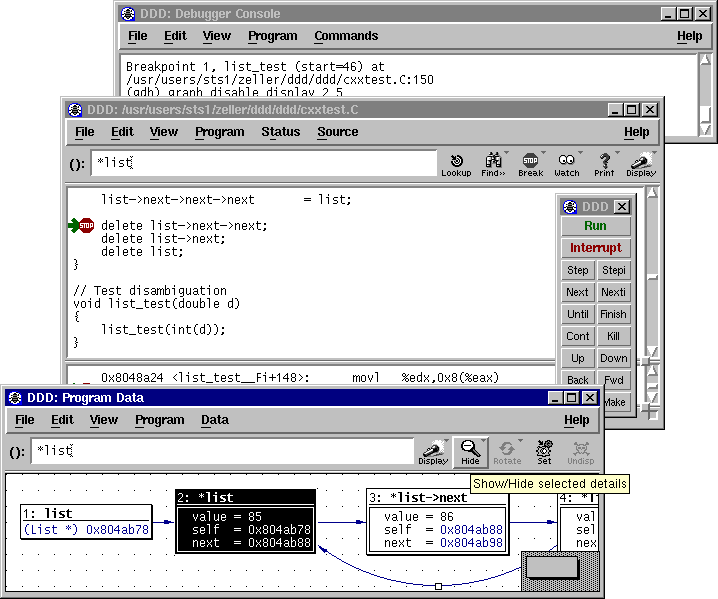Click DDD icon on command tool panel
The height and width of the screenshot is (599, 718).
coord(570,207)
